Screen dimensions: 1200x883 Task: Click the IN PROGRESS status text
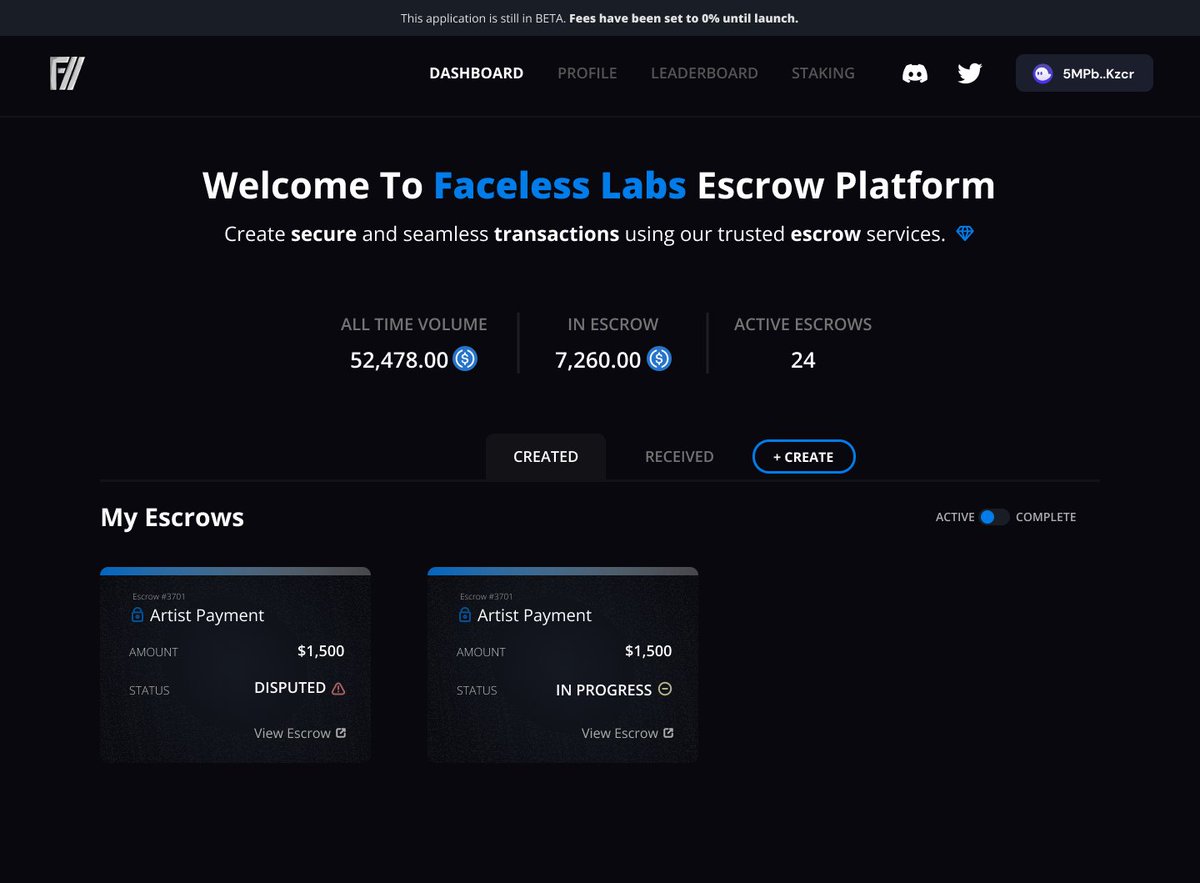coord(604,689)
